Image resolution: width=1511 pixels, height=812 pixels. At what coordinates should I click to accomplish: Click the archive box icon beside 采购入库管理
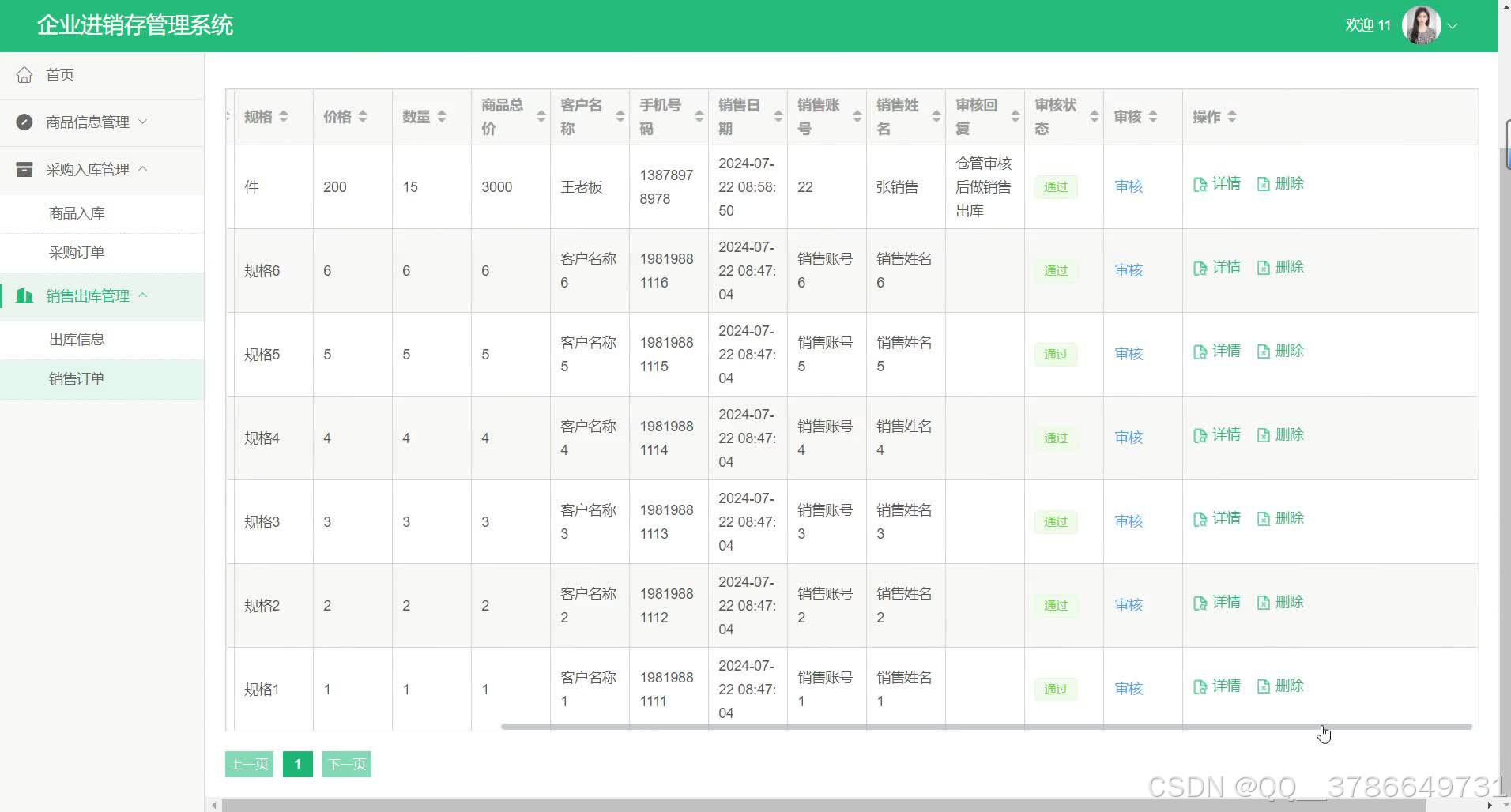point(24,170)
